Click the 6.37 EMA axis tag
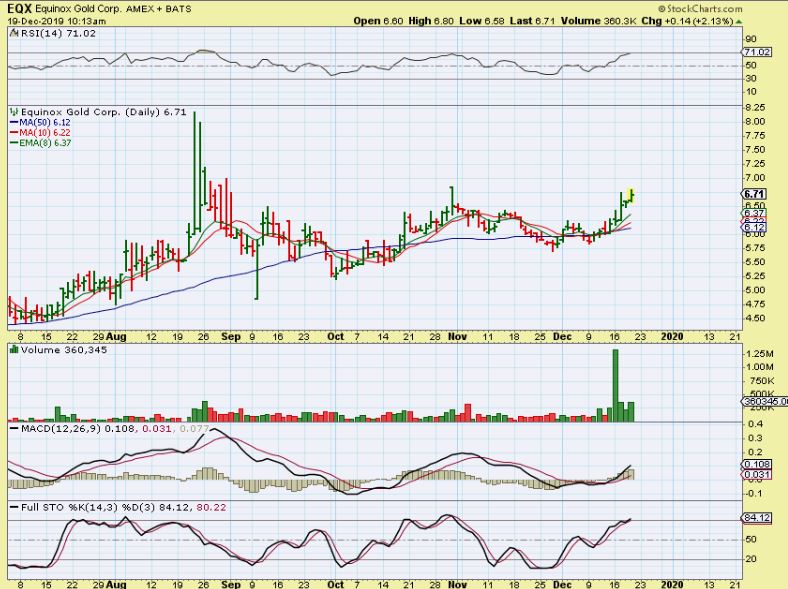Viewport: 788px width, 589px height. (753, 213)
